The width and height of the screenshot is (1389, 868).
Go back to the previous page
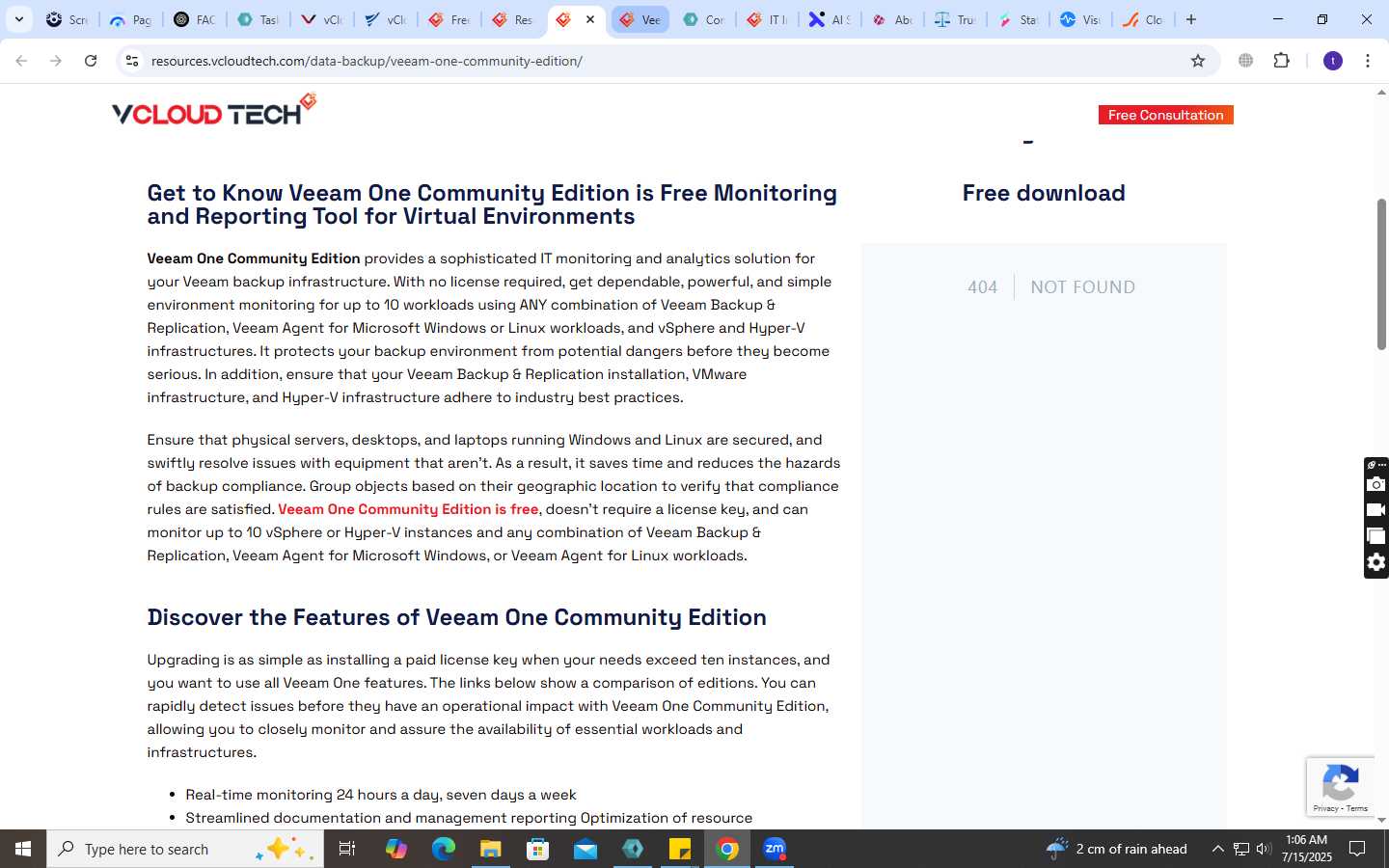tap(21, 61)
